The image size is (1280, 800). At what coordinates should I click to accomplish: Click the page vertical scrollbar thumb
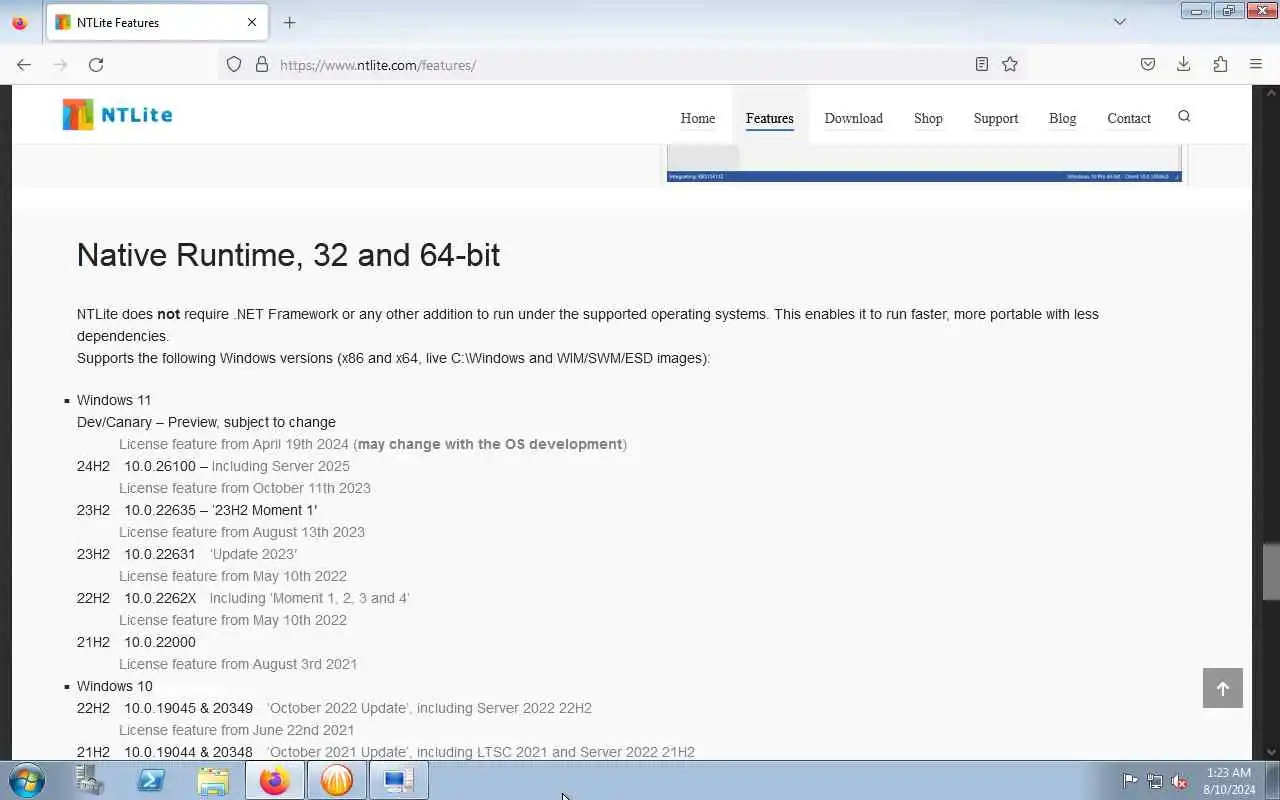click(1271, 570)
